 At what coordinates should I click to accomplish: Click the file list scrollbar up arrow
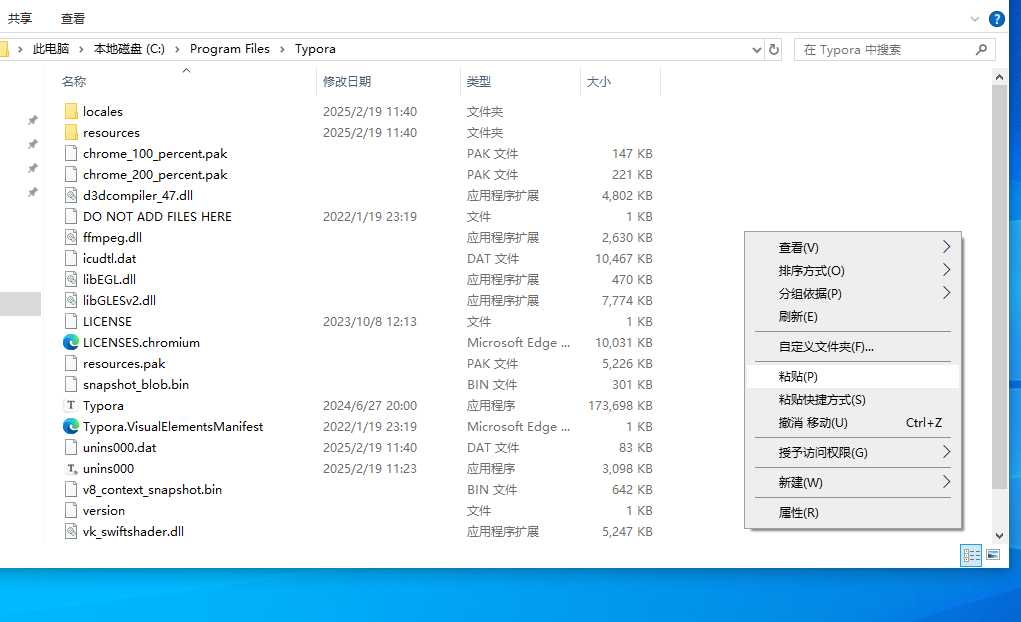pos(1000,78)
